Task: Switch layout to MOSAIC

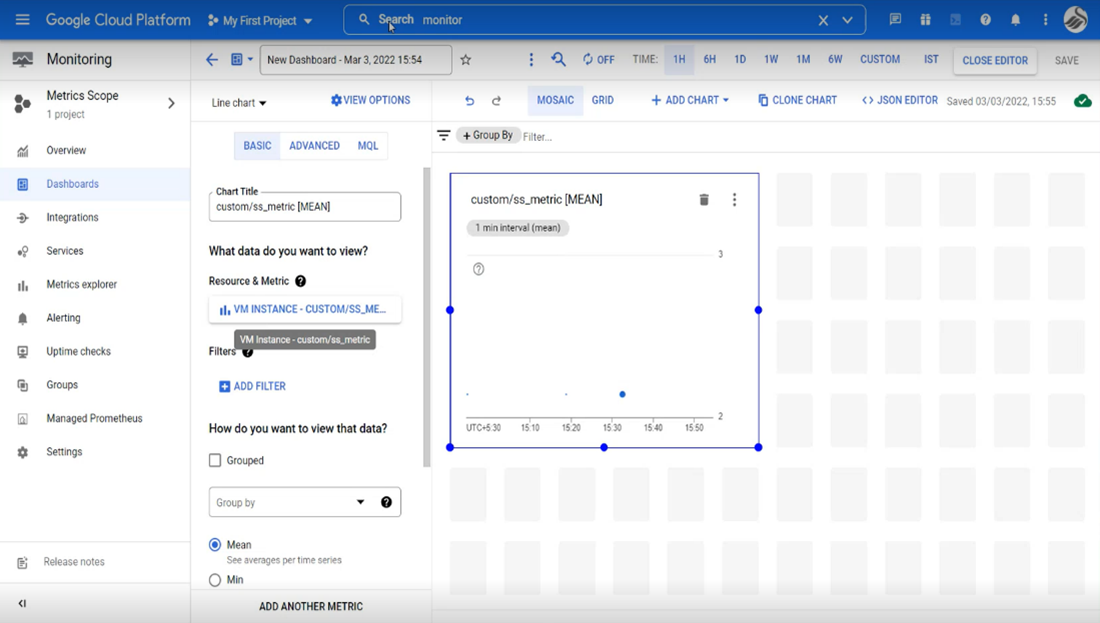Action: [555, 100]
